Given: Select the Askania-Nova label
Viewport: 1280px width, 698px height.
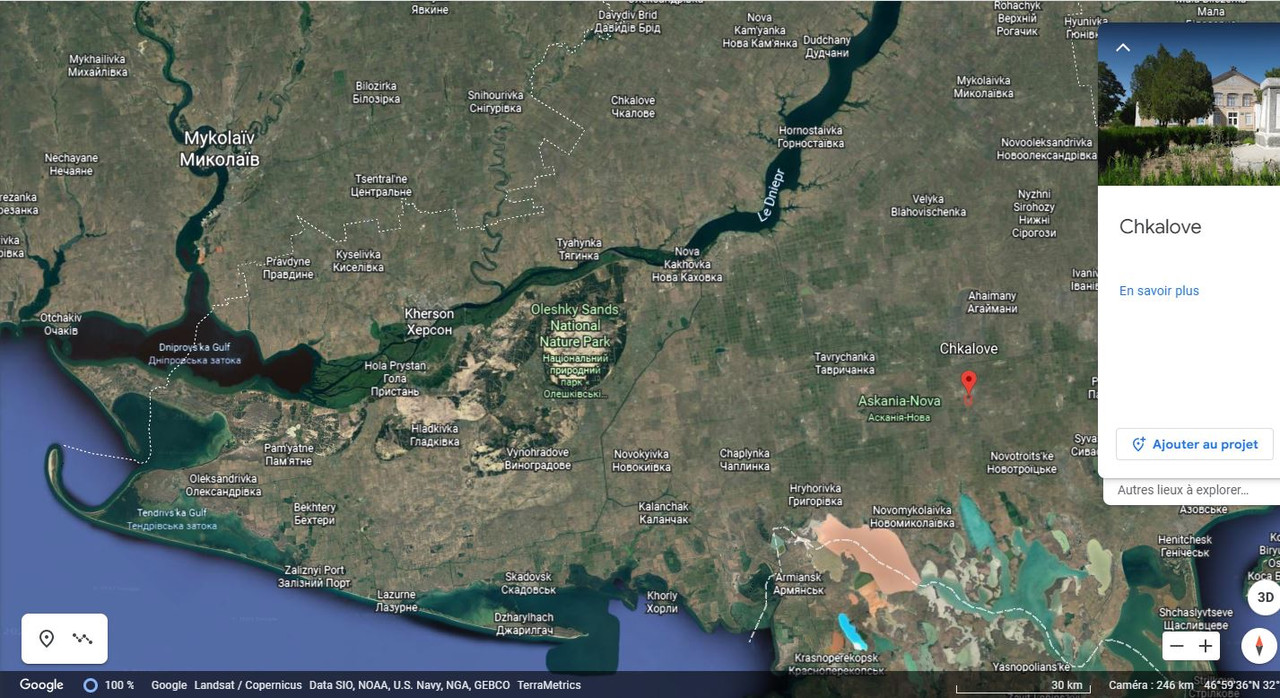Looking at the screenshot, I should coord(900,408).
